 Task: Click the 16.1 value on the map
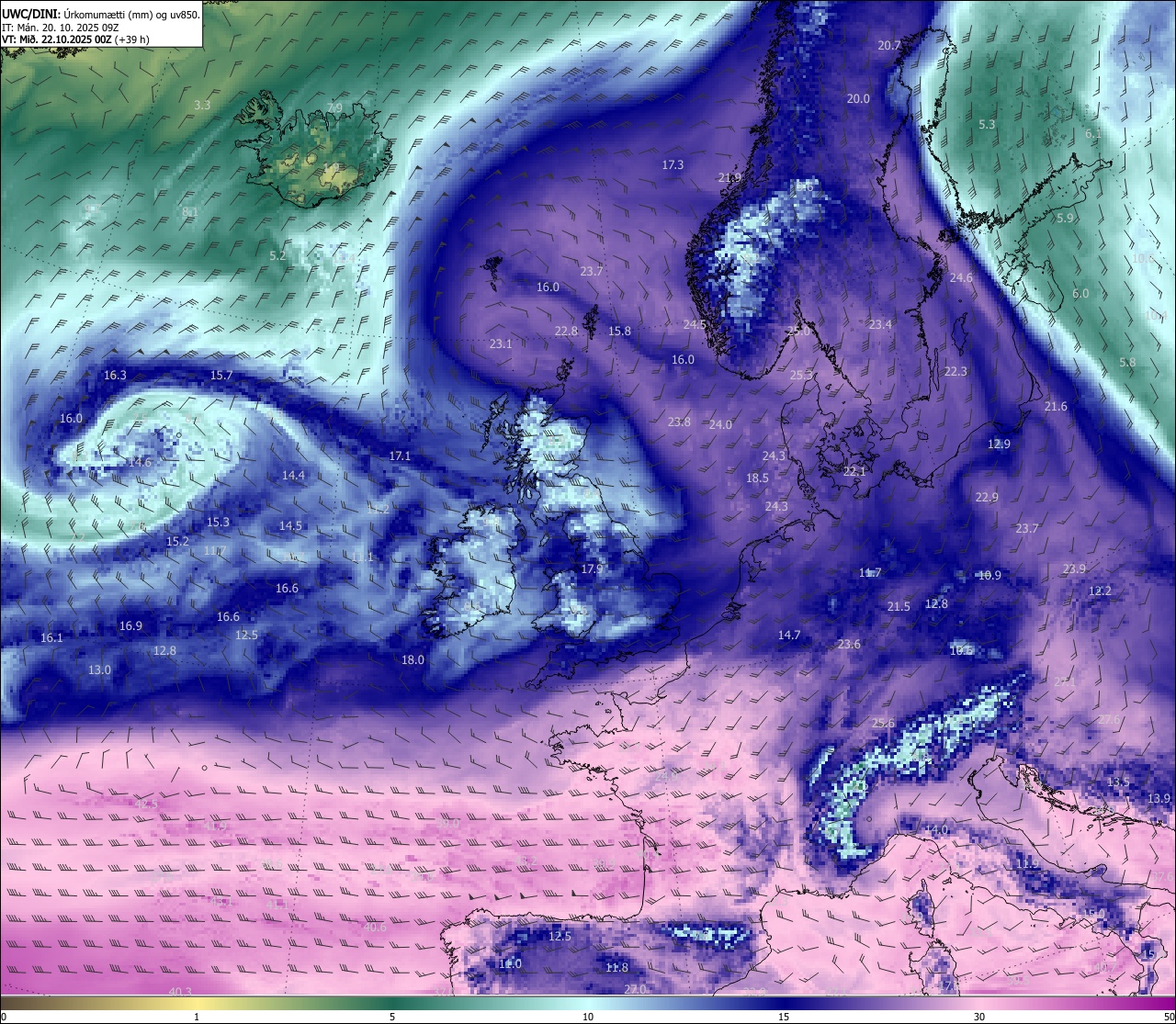[51, 637]
